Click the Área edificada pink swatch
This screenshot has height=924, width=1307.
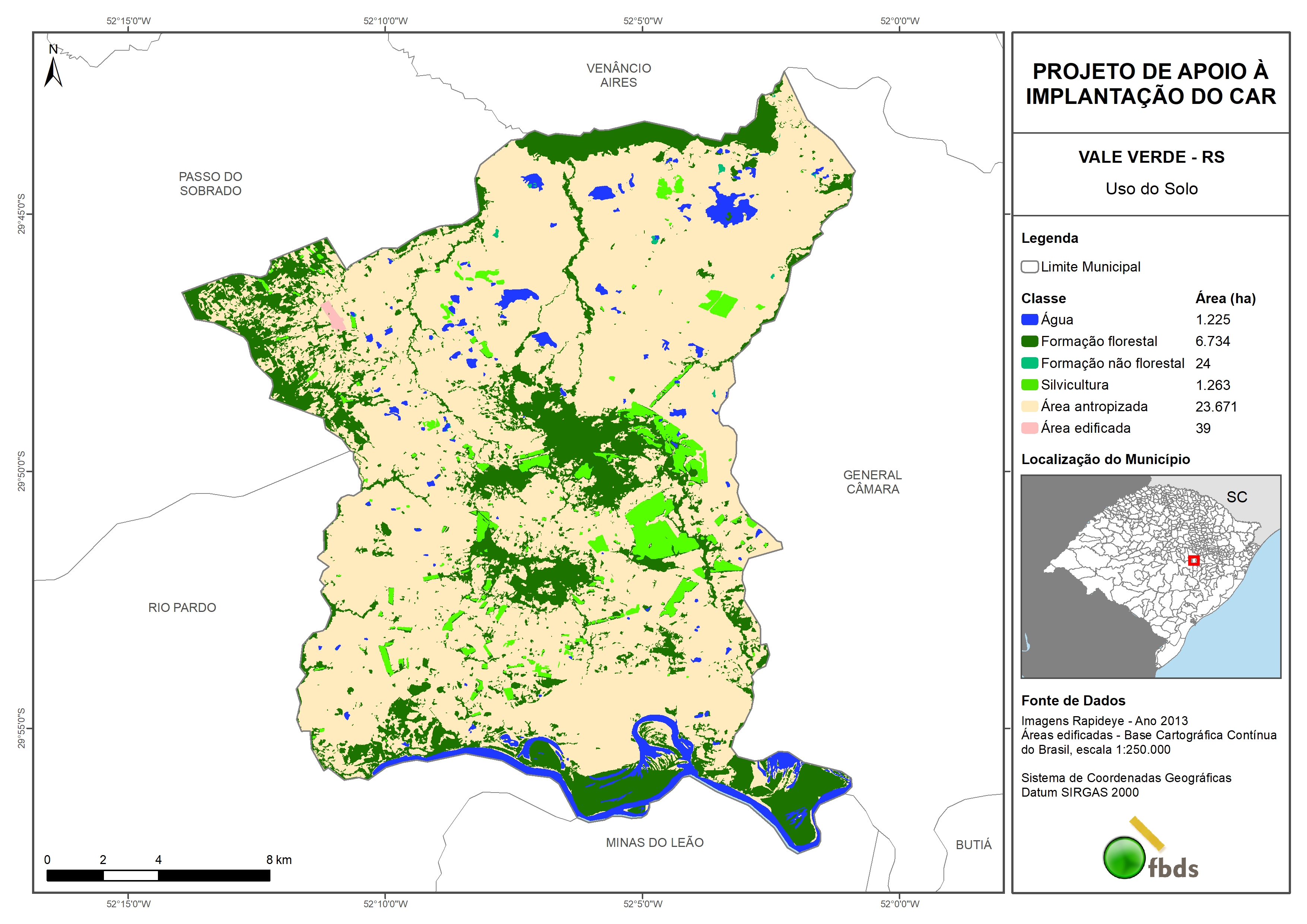pyautogui.click(x=1029, y=428)
